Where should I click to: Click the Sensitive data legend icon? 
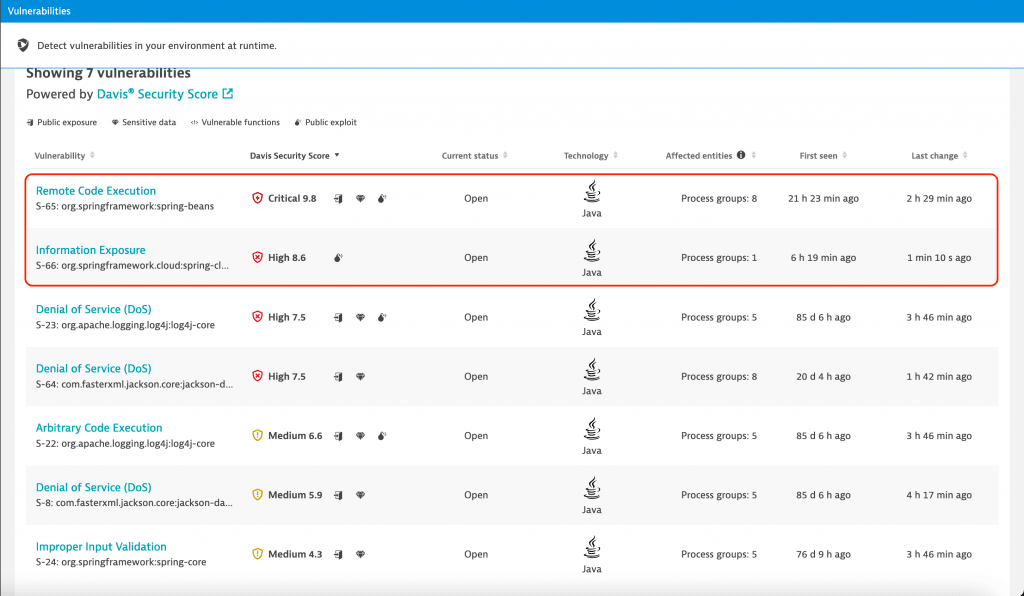(115, 123)
